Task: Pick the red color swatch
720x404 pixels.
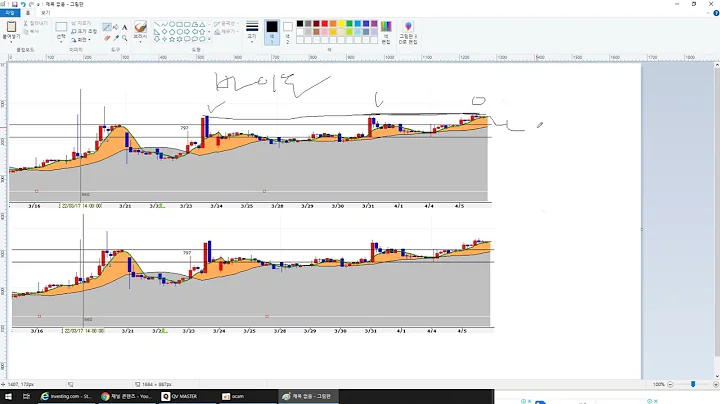Action: [325, 23]
